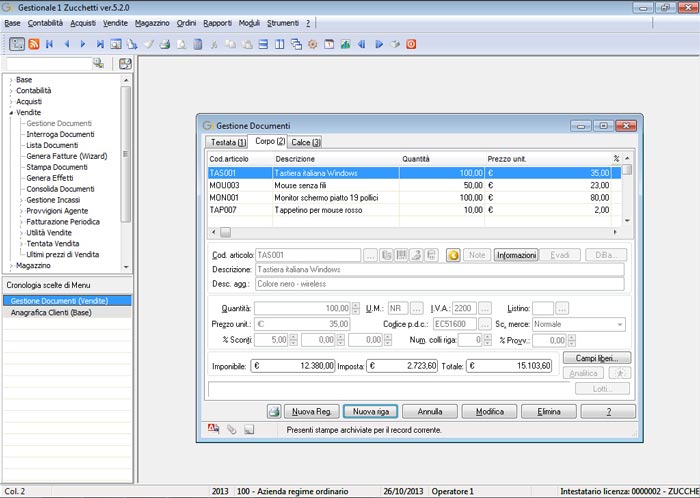Image resolution: width=700 pixels, height=498 pixels.
Task: Switch to the Calce (3) tab
Action: point(306,142)
